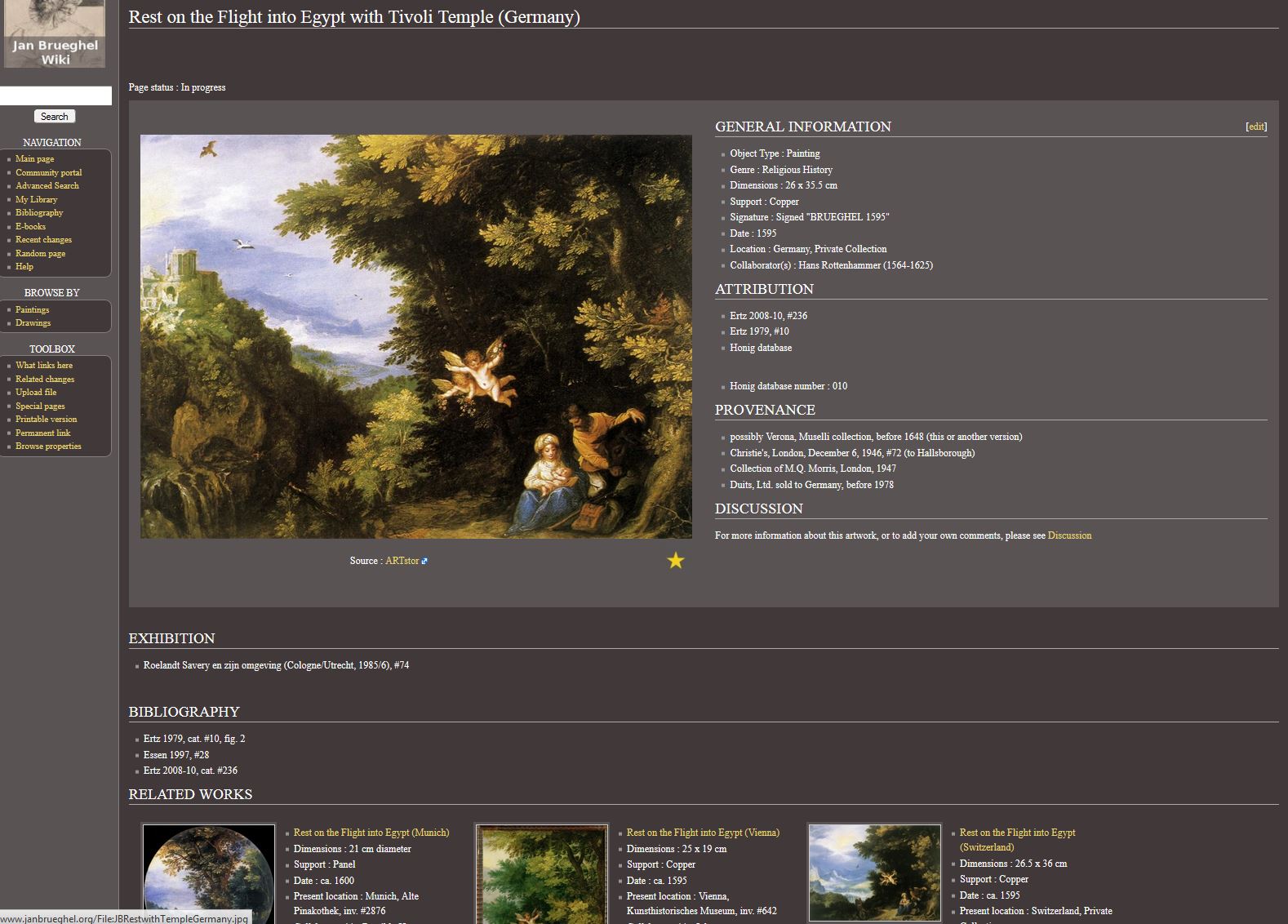Click 'Collection of M.Q. Morris, London, 1947'
Image resolution: width=1288 pixels, height=924 pixels.
[813, 469]
